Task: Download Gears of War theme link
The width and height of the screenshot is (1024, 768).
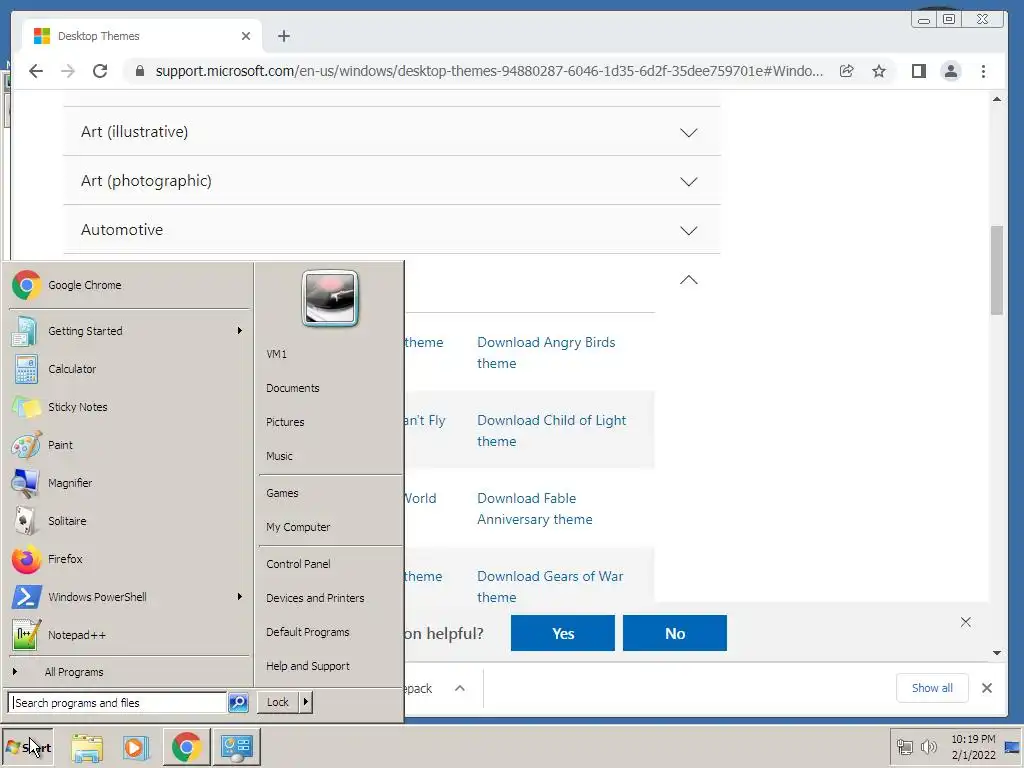Action: tap(550, 586)
